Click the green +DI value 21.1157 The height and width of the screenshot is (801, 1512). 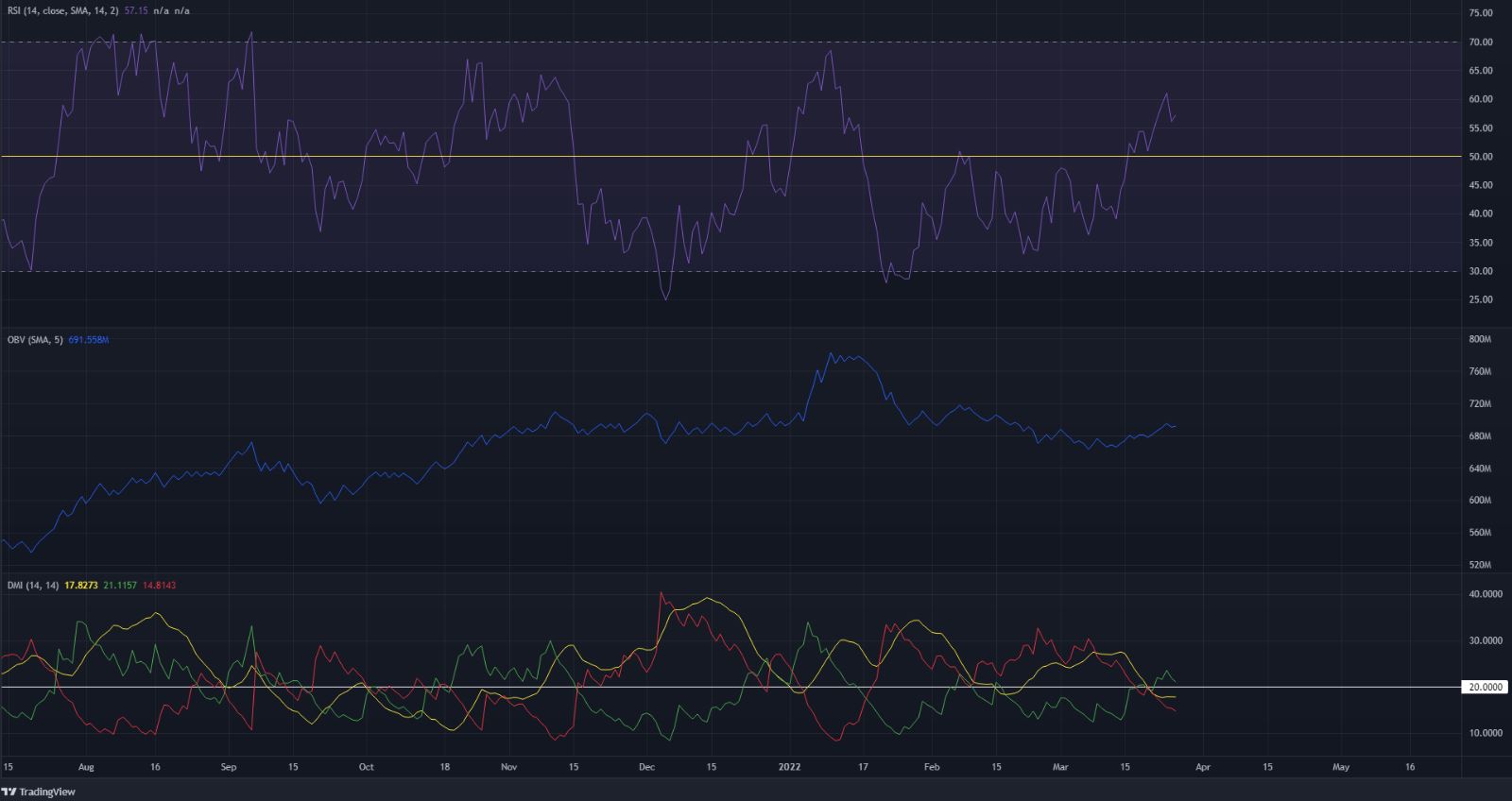[x=119, y=586]
